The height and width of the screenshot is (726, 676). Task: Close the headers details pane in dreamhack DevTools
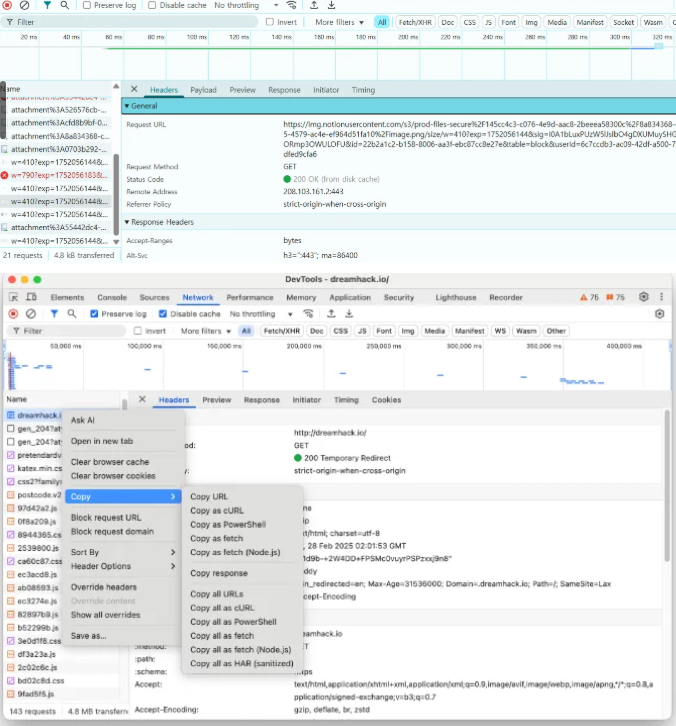[142, 399]
